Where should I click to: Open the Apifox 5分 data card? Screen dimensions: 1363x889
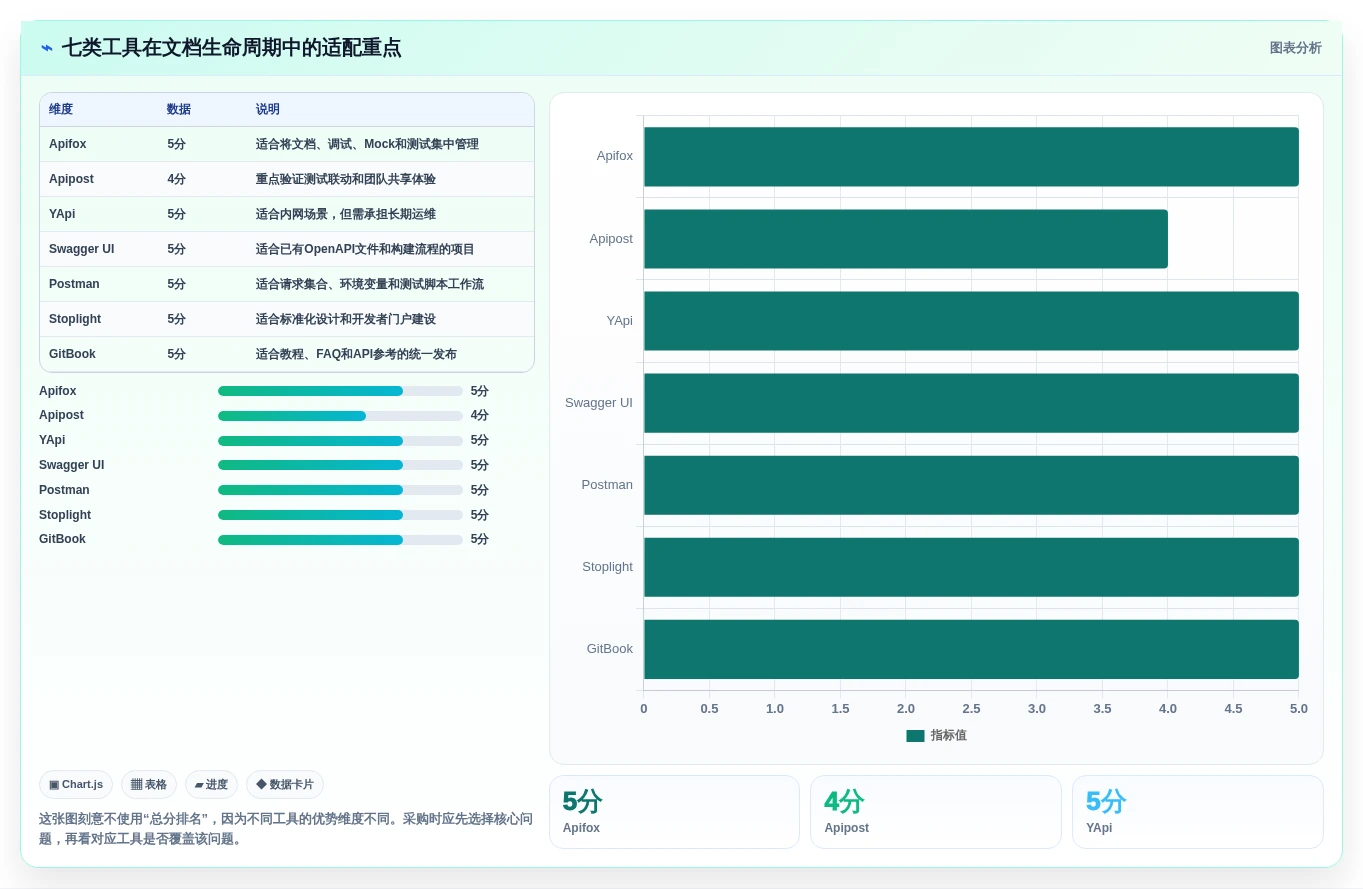click(674, 812)
